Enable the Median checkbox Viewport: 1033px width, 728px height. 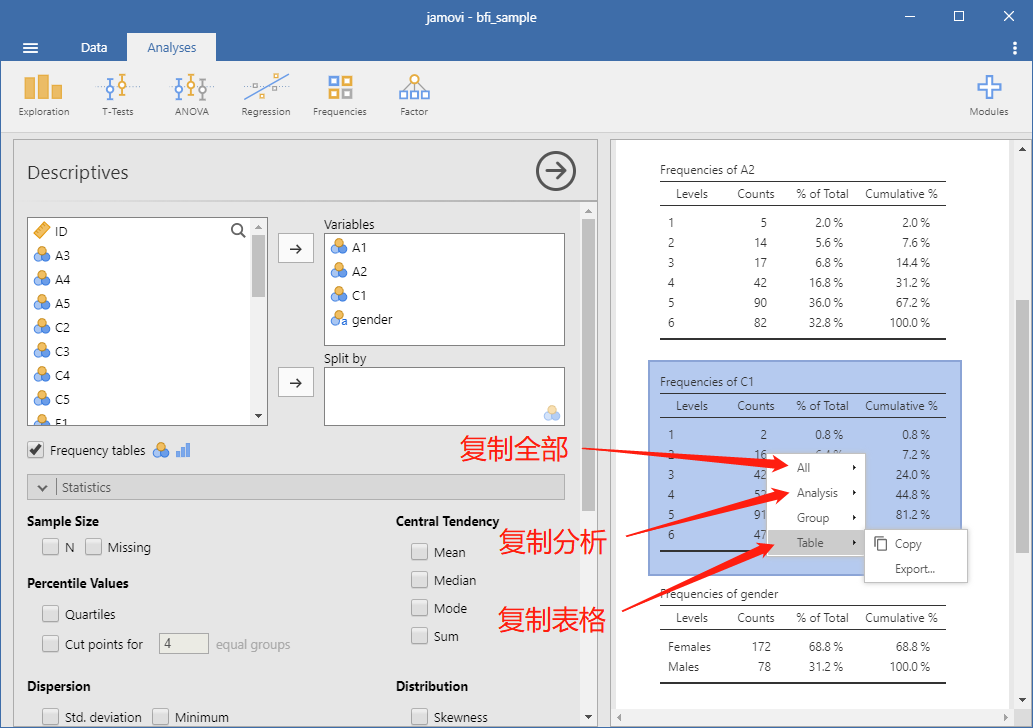pyautogui.click(x=419, y=580)
